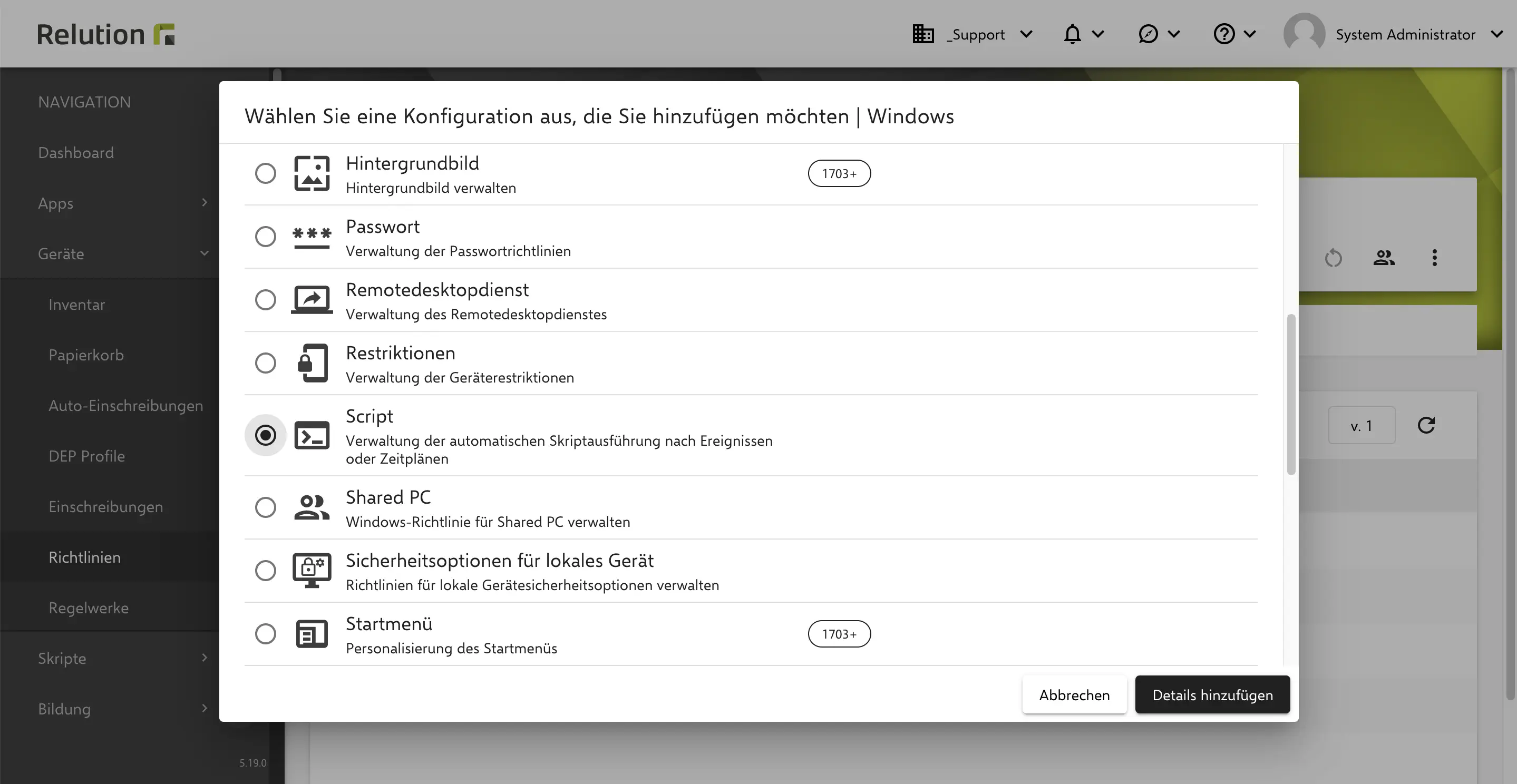1517x784 pixels.
Task: Select the Hintergrundbild radio button
Action: (x=265, y=174)
